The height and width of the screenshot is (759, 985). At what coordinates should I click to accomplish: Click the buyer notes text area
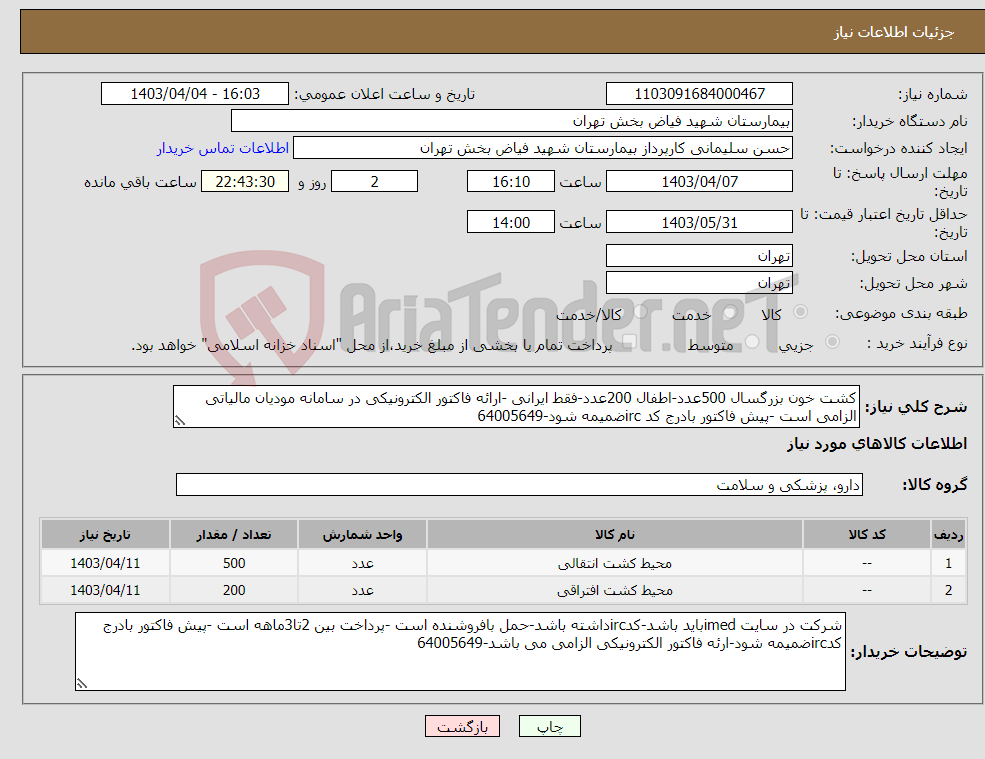[460, 652]
